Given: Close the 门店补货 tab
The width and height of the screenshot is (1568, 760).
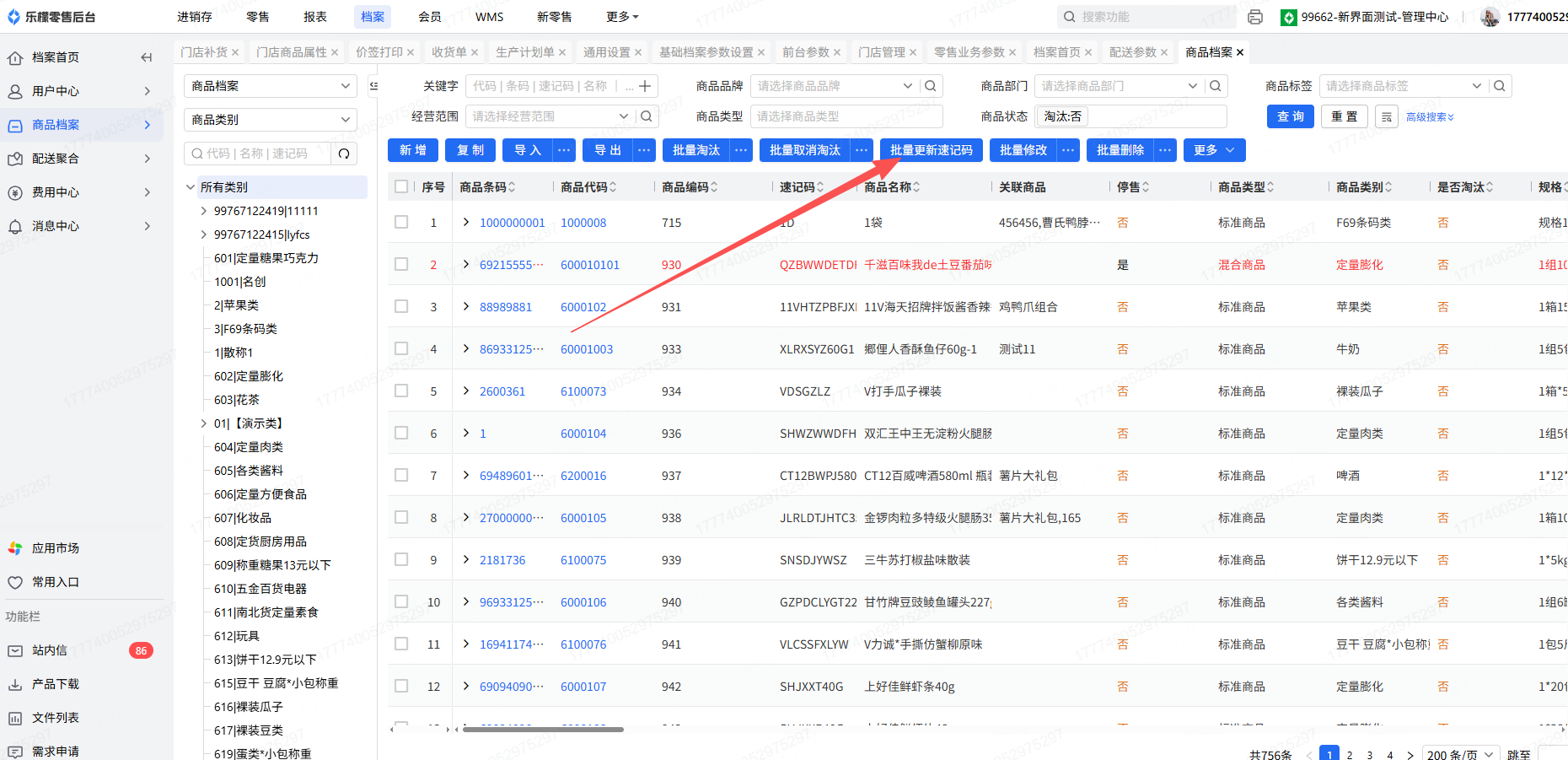Looking at the screenshot, I should tap(235, 52).
